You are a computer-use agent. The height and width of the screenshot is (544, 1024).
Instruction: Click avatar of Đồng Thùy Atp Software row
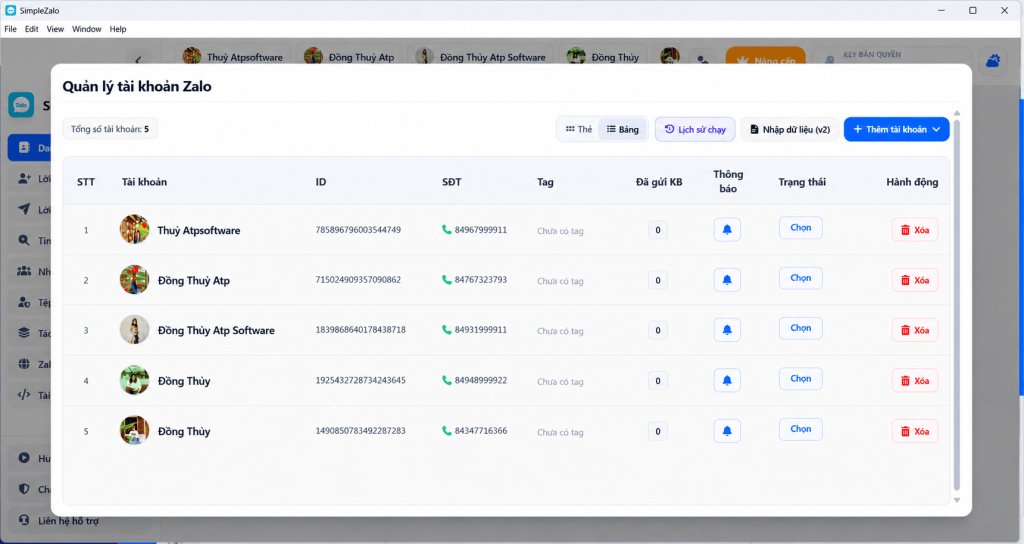(x=135, y=330)
